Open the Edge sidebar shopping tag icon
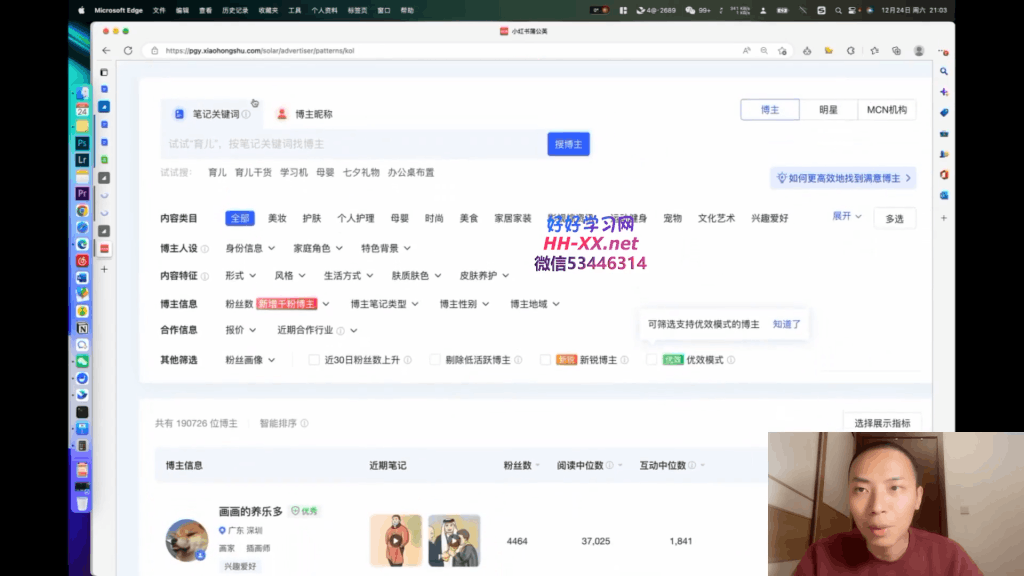Viewport: 1024px width, 576px height. pos(944,112)
